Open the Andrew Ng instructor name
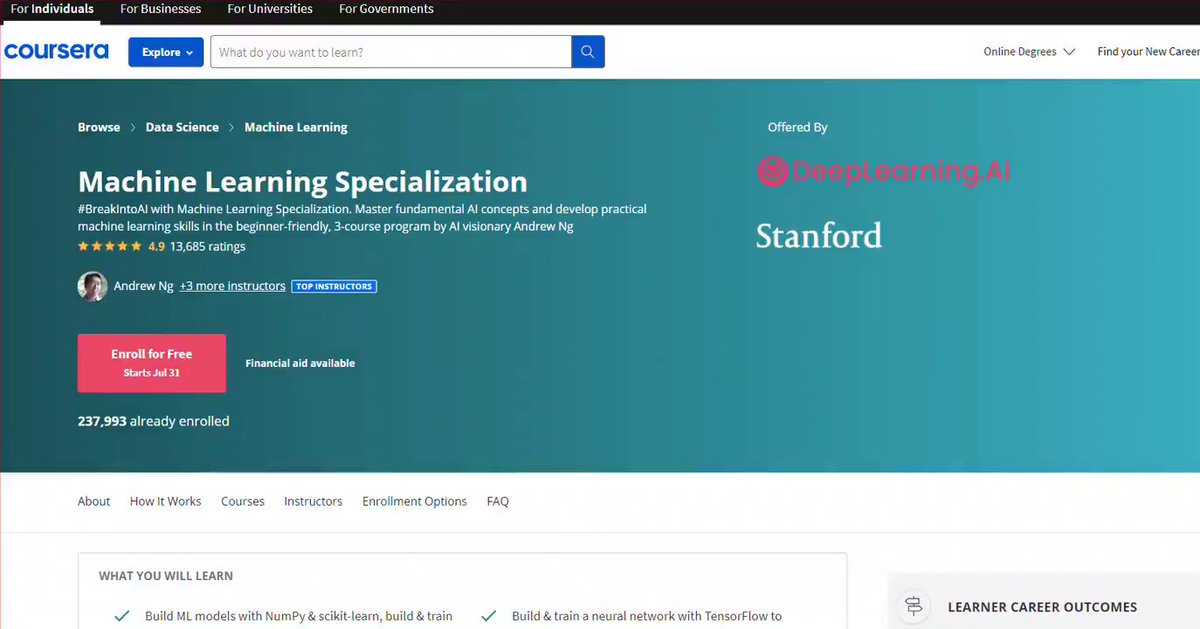Viewport: 1200px width, 629px height. pos(143,286)
